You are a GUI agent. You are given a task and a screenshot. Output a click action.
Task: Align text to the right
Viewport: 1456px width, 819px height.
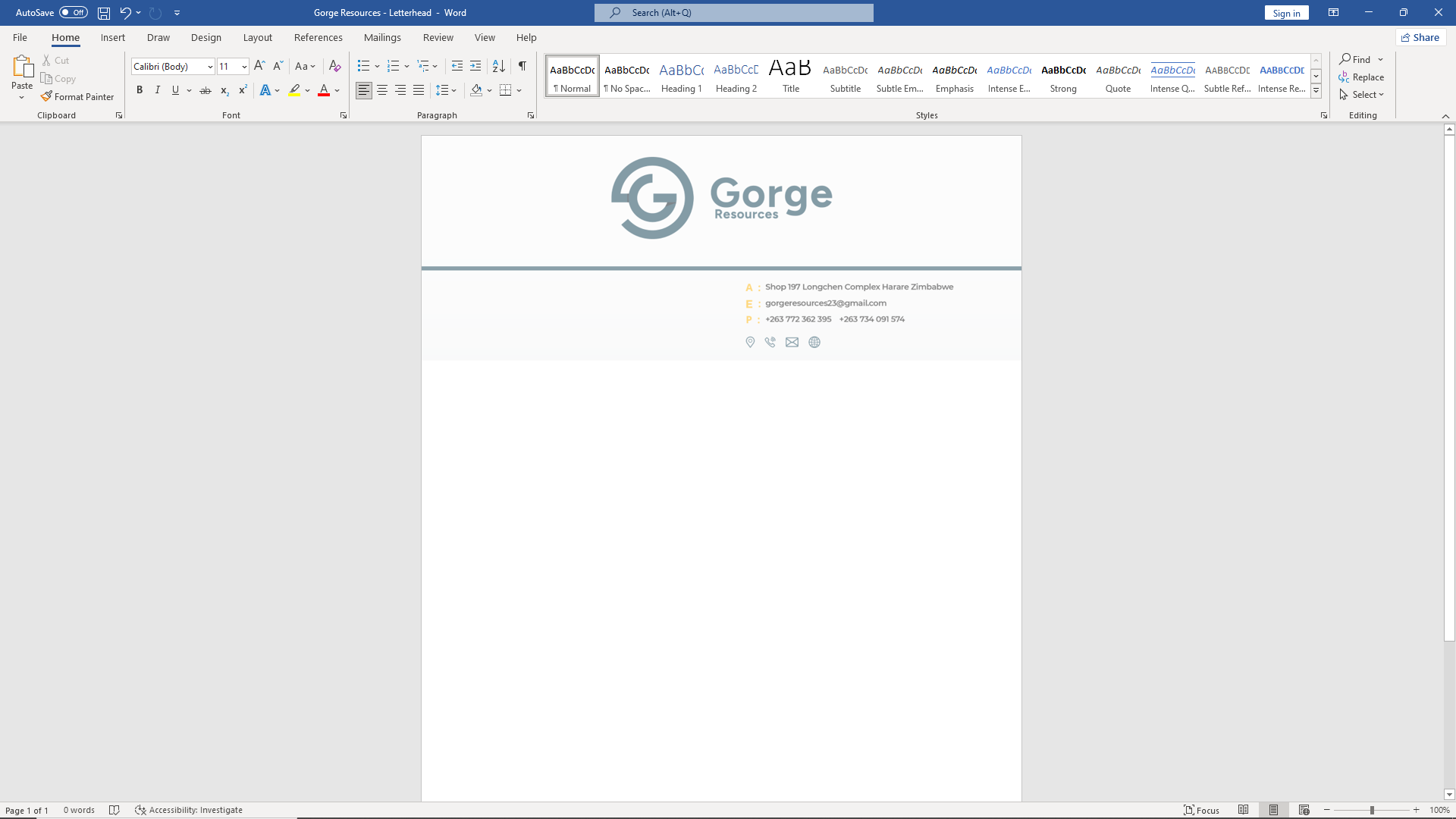point(400,90)
